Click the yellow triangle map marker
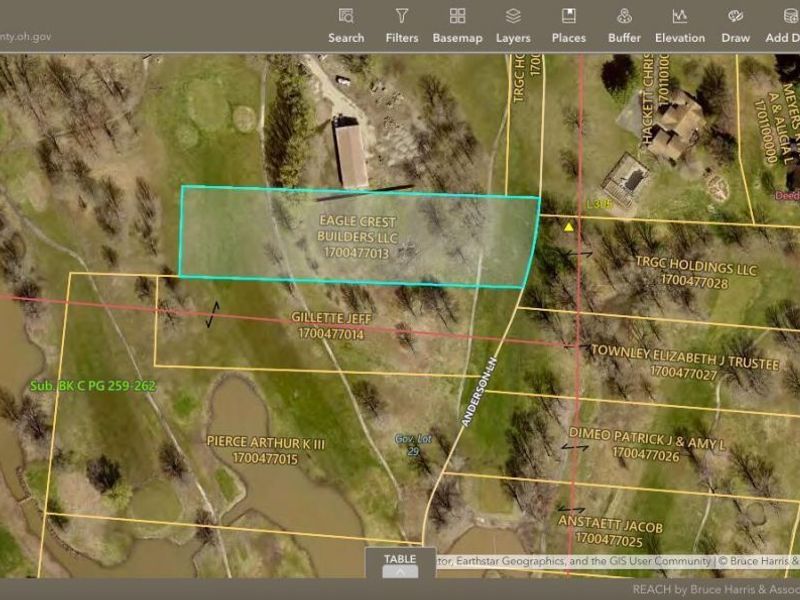This screenshot has height=600, width=800. coord(569,227)
